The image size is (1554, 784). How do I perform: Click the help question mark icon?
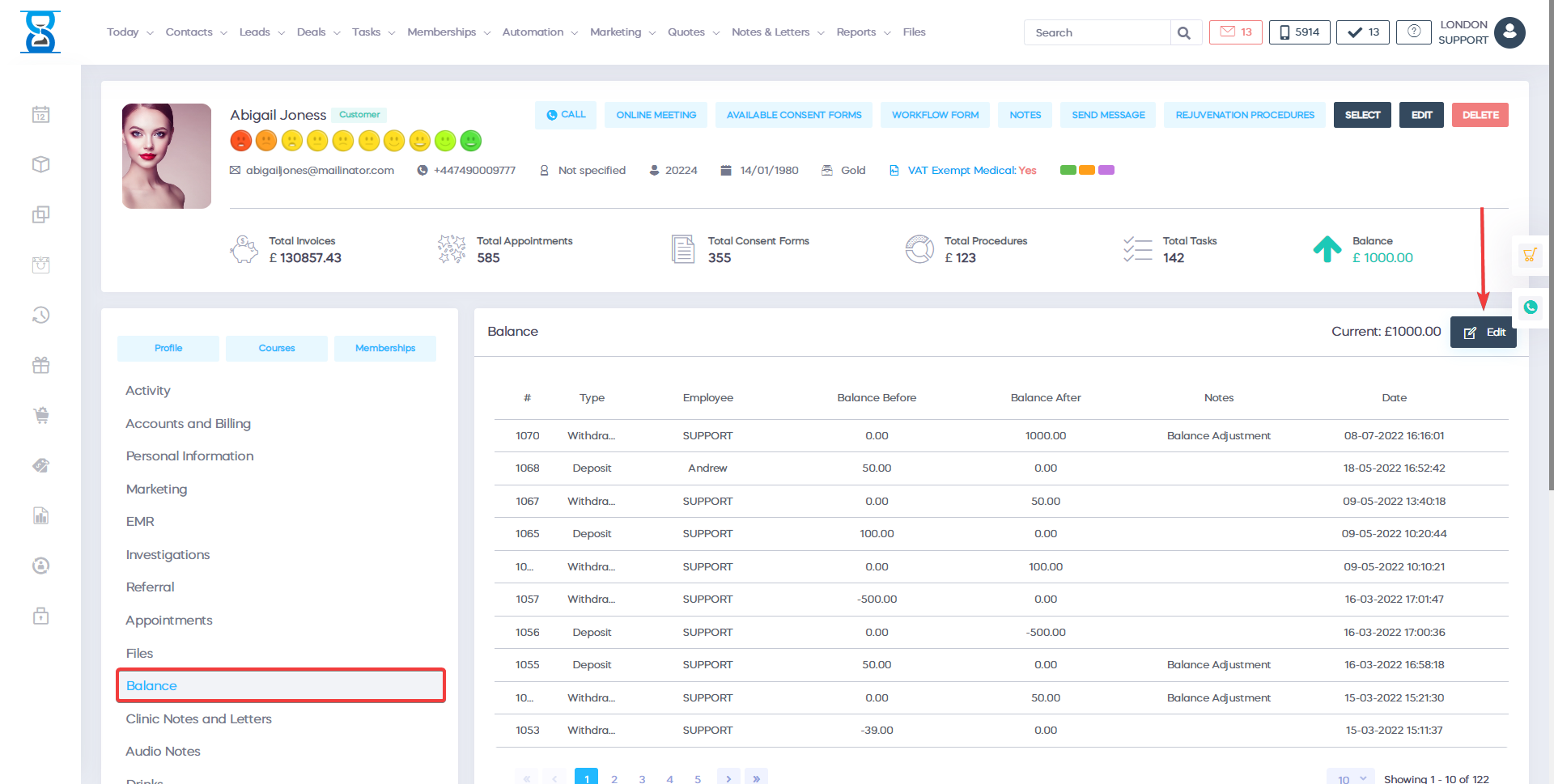tap(1413, 32)
